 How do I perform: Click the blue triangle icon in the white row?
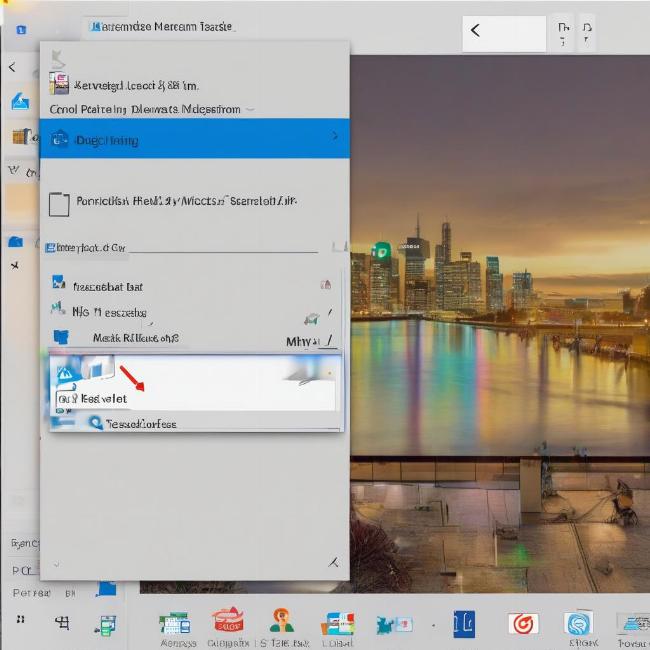coord(65,375)
